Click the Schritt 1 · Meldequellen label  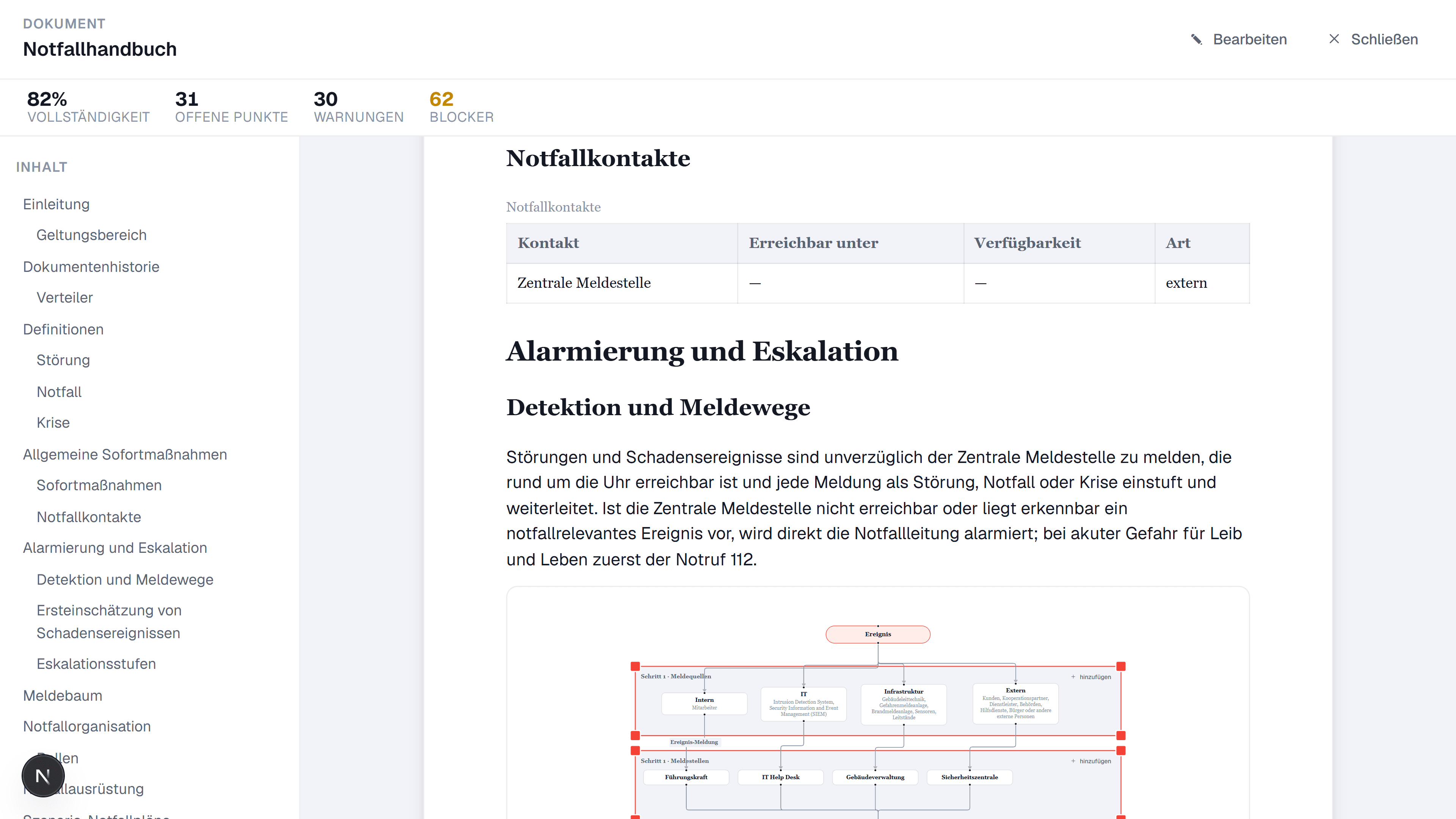tap(676, 676)
